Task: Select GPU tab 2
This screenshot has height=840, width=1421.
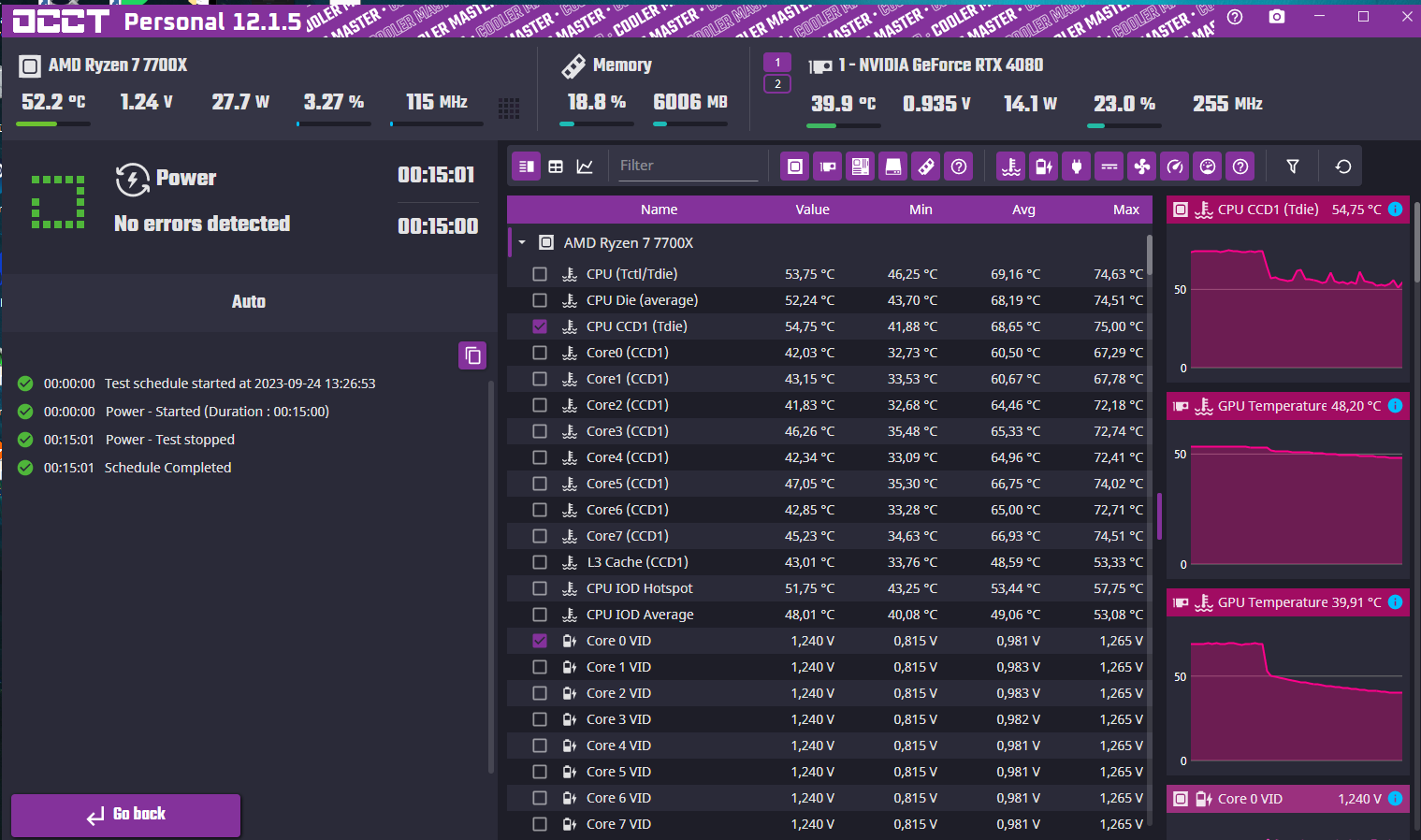Action: (777, 84)
